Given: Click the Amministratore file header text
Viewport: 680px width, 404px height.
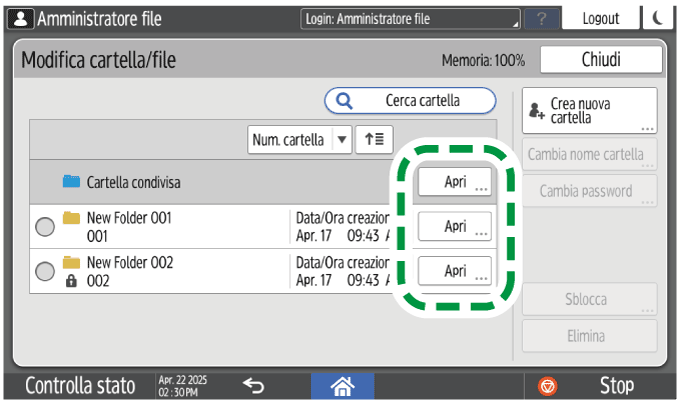Looking at the screenshot, I should (x=99, y=19).
